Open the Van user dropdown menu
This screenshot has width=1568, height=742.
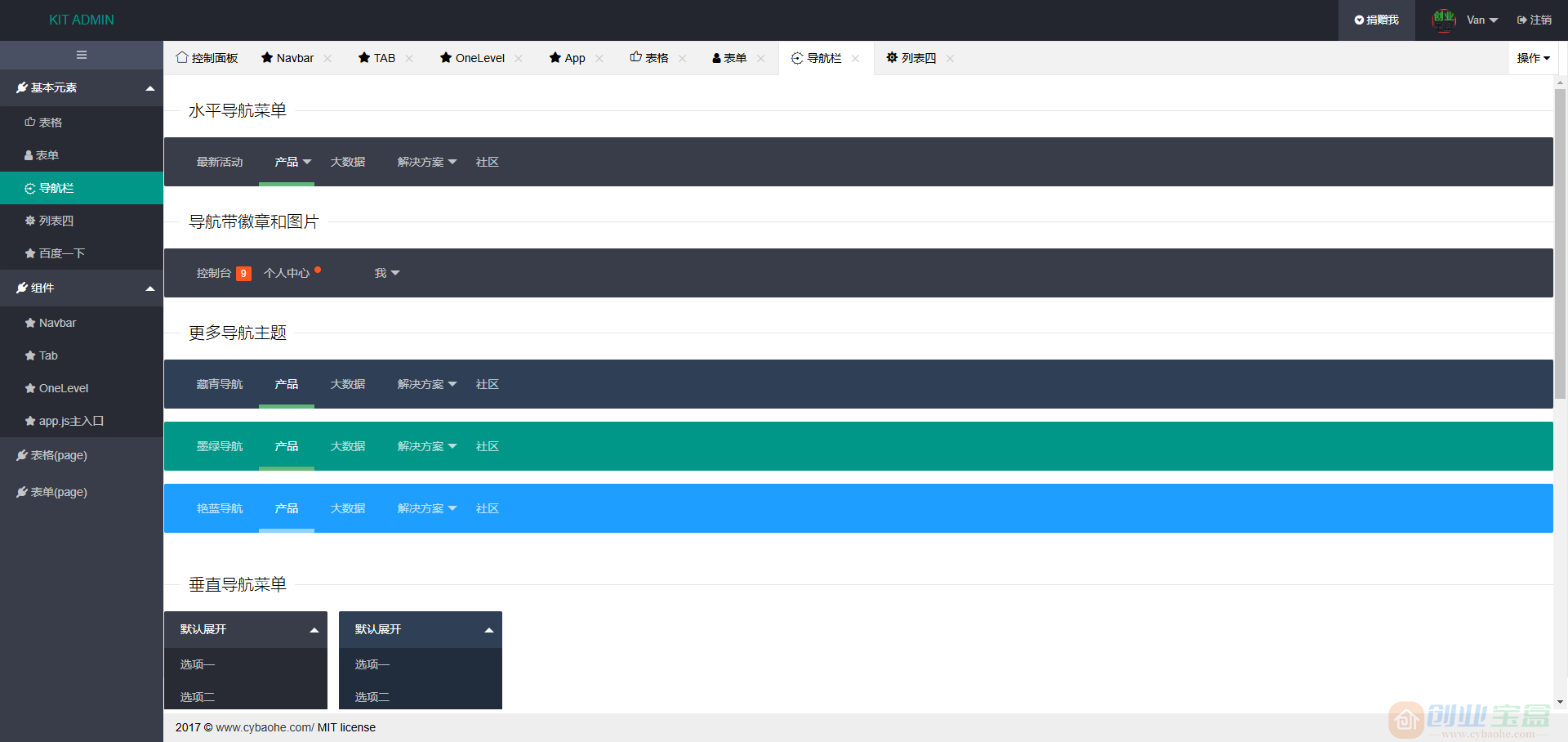tap(1481, 20)
